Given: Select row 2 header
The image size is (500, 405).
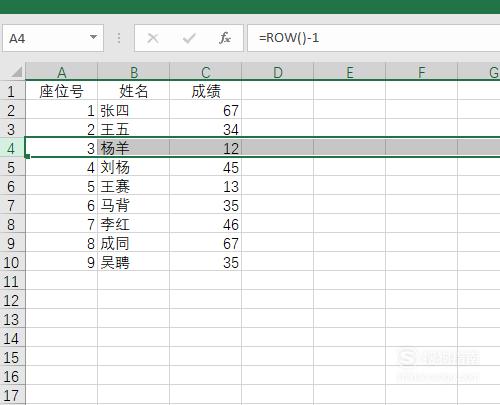Looking at the screenshot, I should tap(12, 110).
